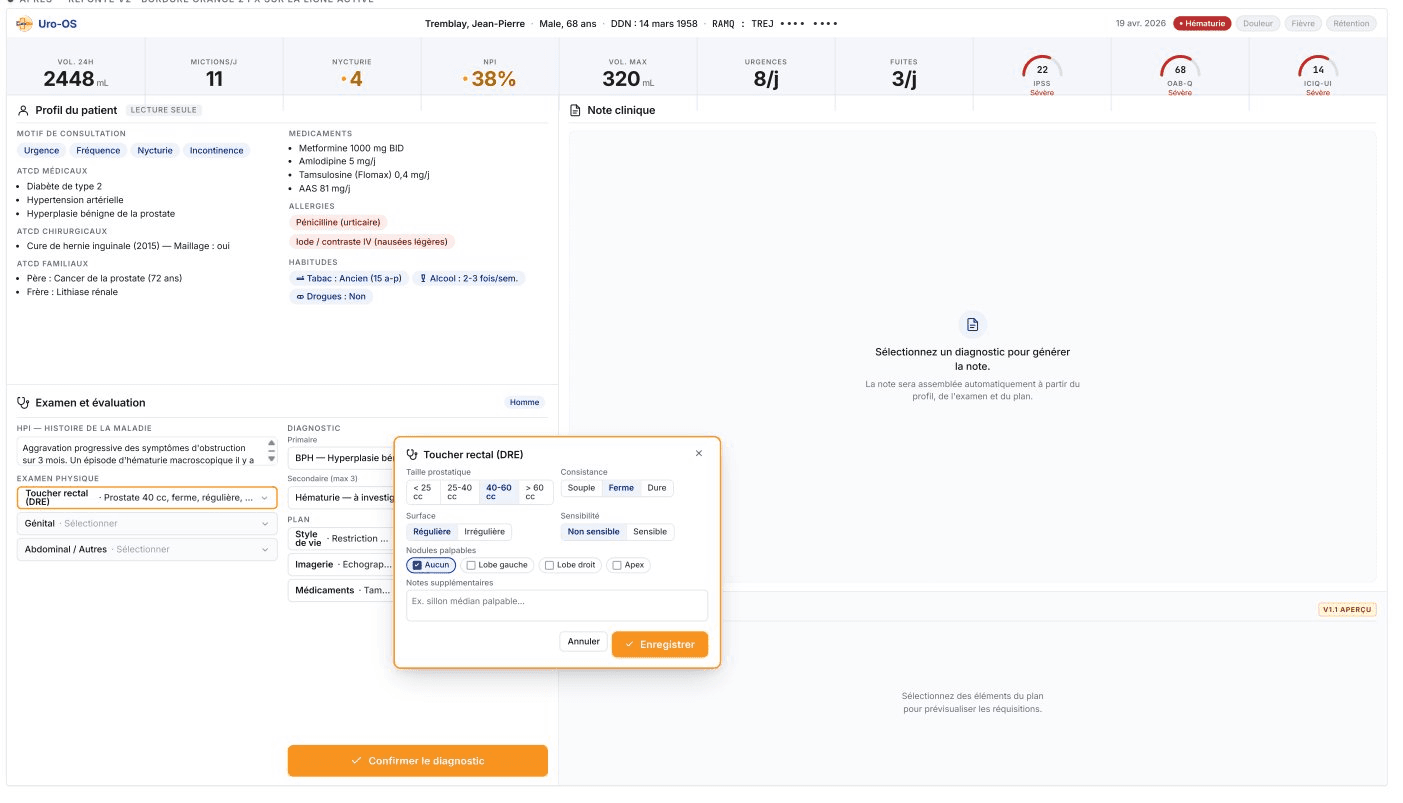Viewport: 1403px width, 803px height.
Task: Open the Génital exam dropdown
Action: [x=147, y=523]
